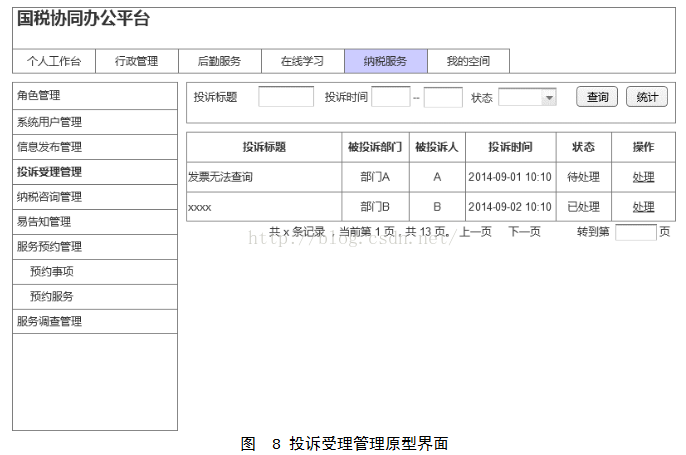This screenshot has height=455, width=686.
Task: Open 信息发布管理 menu entry
Action: click(95, 147)
